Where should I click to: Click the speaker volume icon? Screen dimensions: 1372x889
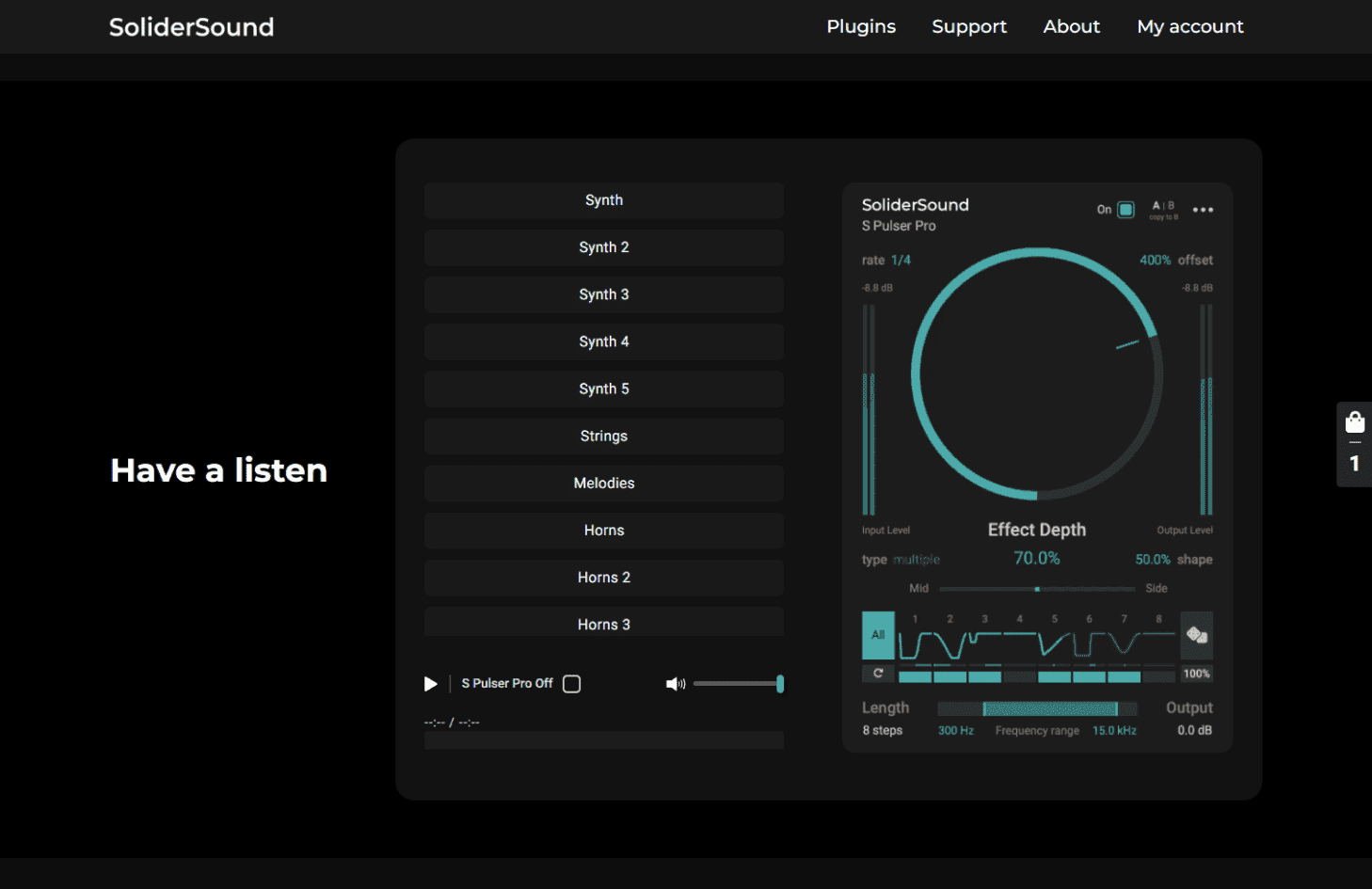coord(675,684)
